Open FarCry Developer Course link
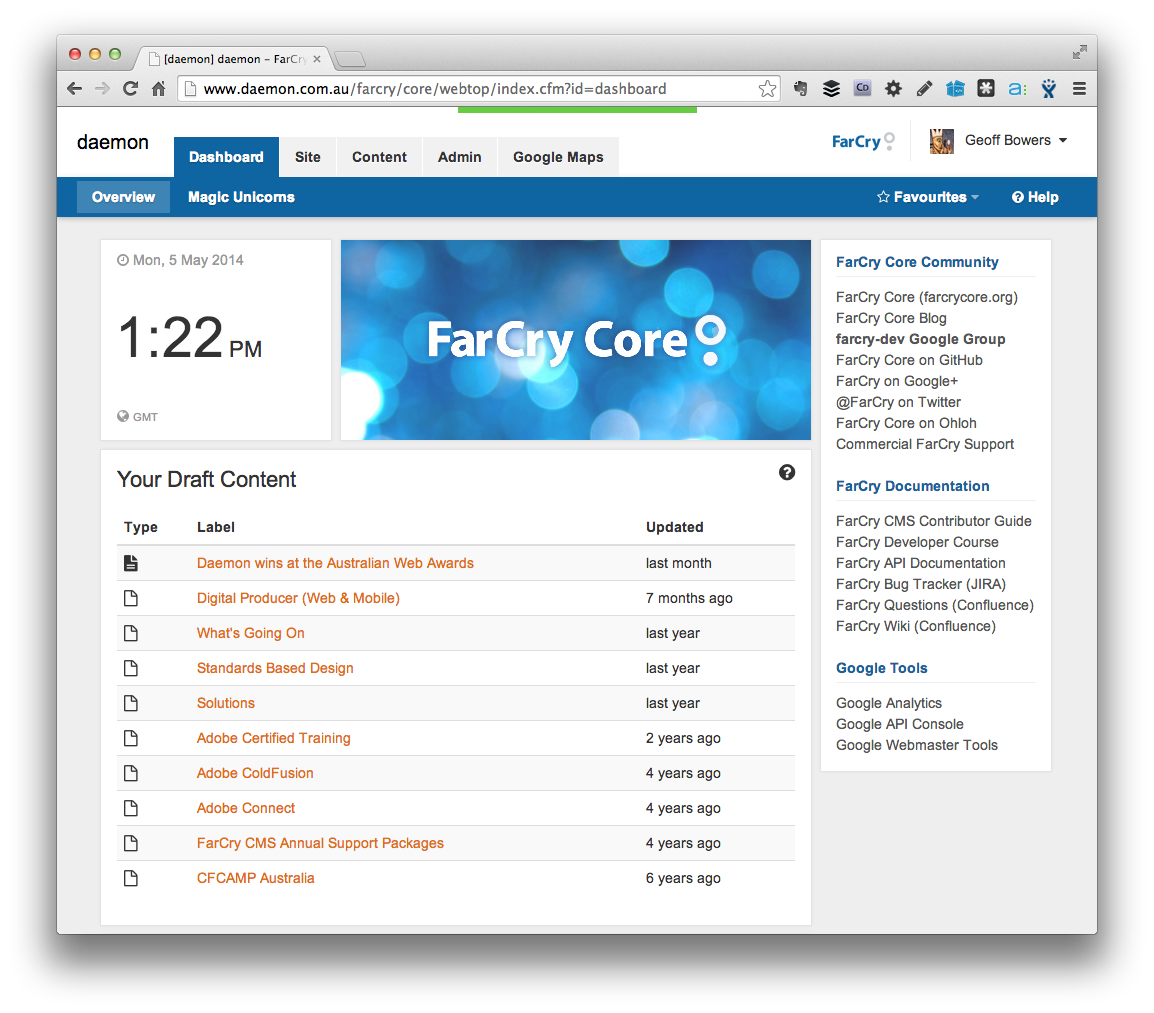Viewport: 1154px width, 1013px height. [x=917, y=542]
